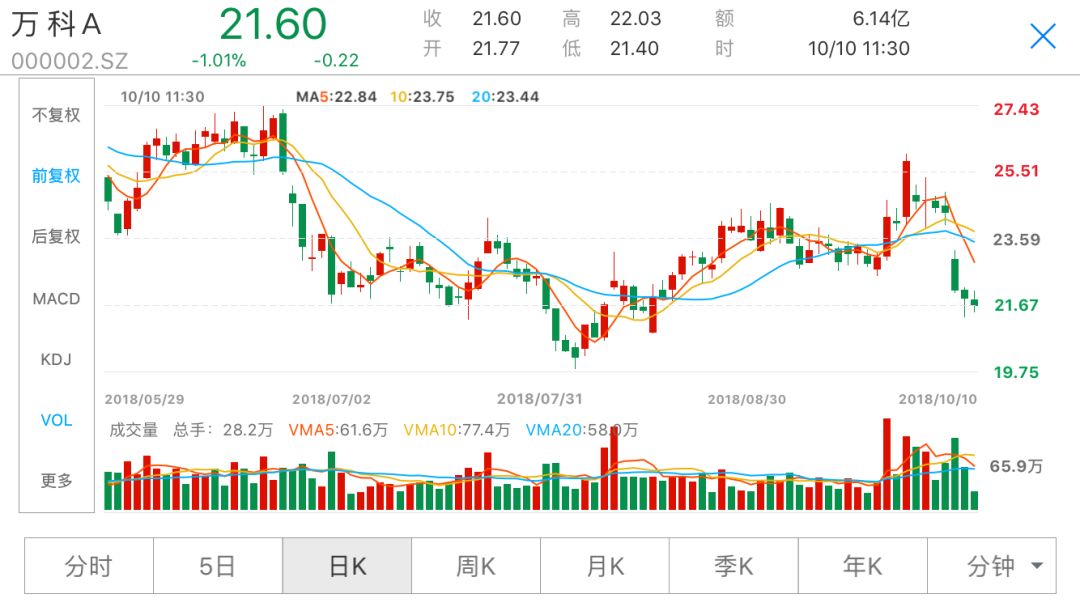Click MA 20:23.44 indicator label
The height and width of the screenshot is (607, 1080).
pyautogui.click(x=505, y=97)
